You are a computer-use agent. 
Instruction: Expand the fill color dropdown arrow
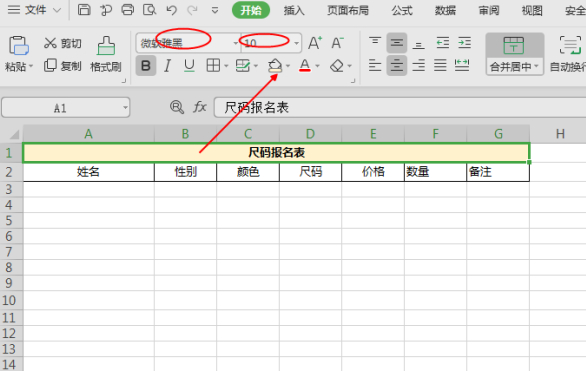pos(288,67)
